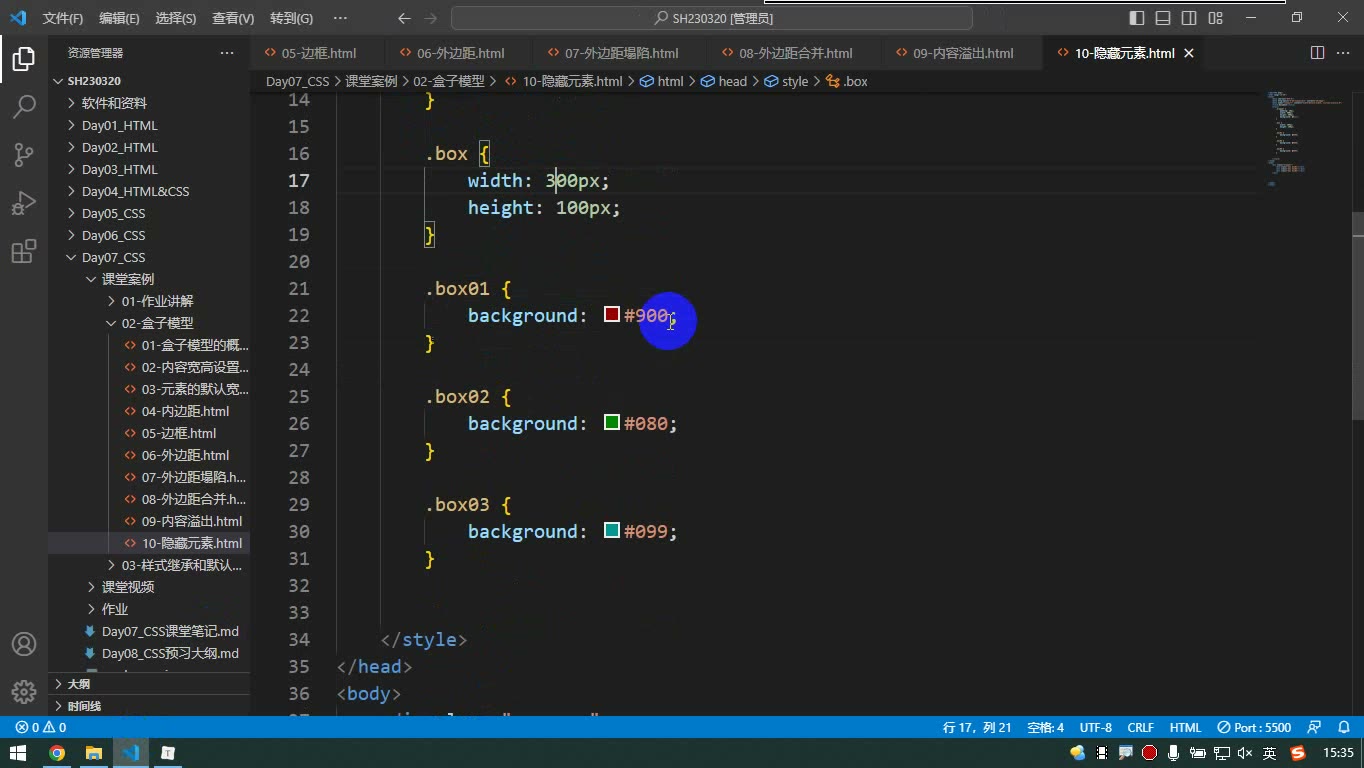Open the Accounts menu icon
1364x768 pixels.
[x=24, y=644]
